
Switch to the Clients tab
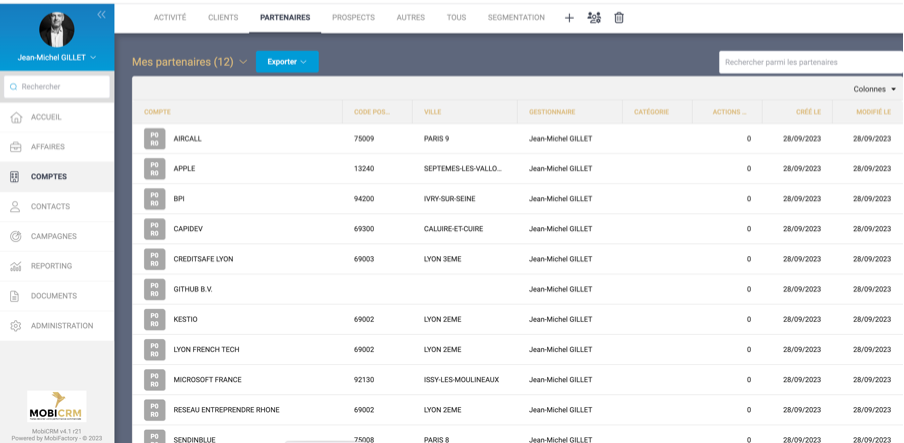click(223, 18)
